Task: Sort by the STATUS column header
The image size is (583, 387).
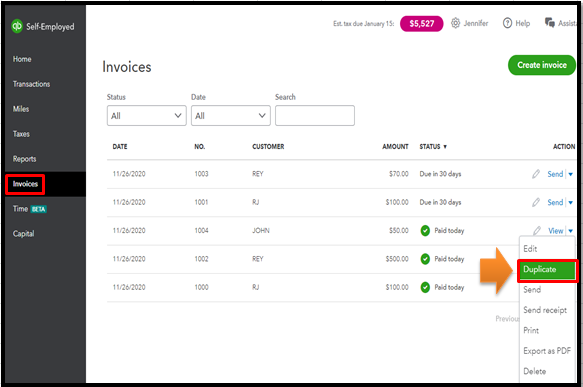Action: point(433,146)
